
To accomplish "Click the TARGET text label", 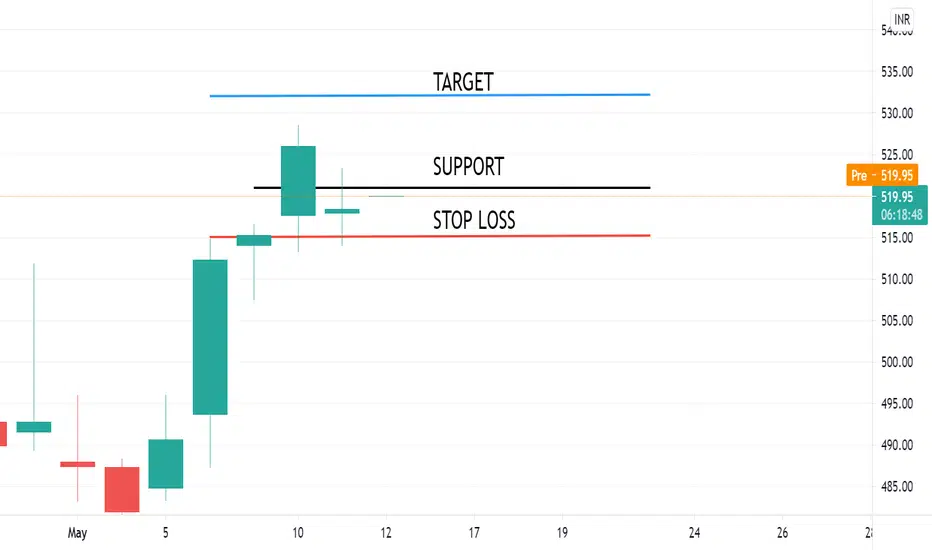I will click(x=463, y=82).
